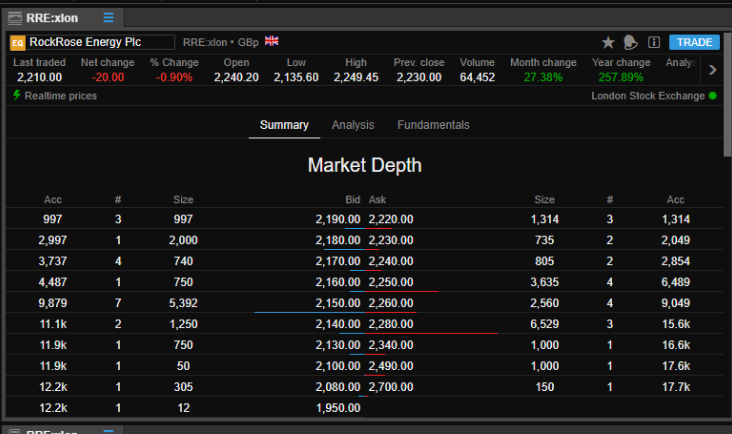Click ask price 2,260.00
Image resolution: width=732 pixels, height=434 pixels.
(x=391, y=303)
